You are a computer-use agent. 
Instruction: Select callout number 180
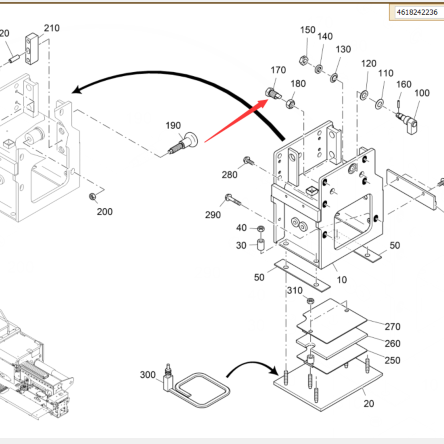(298, 84)
